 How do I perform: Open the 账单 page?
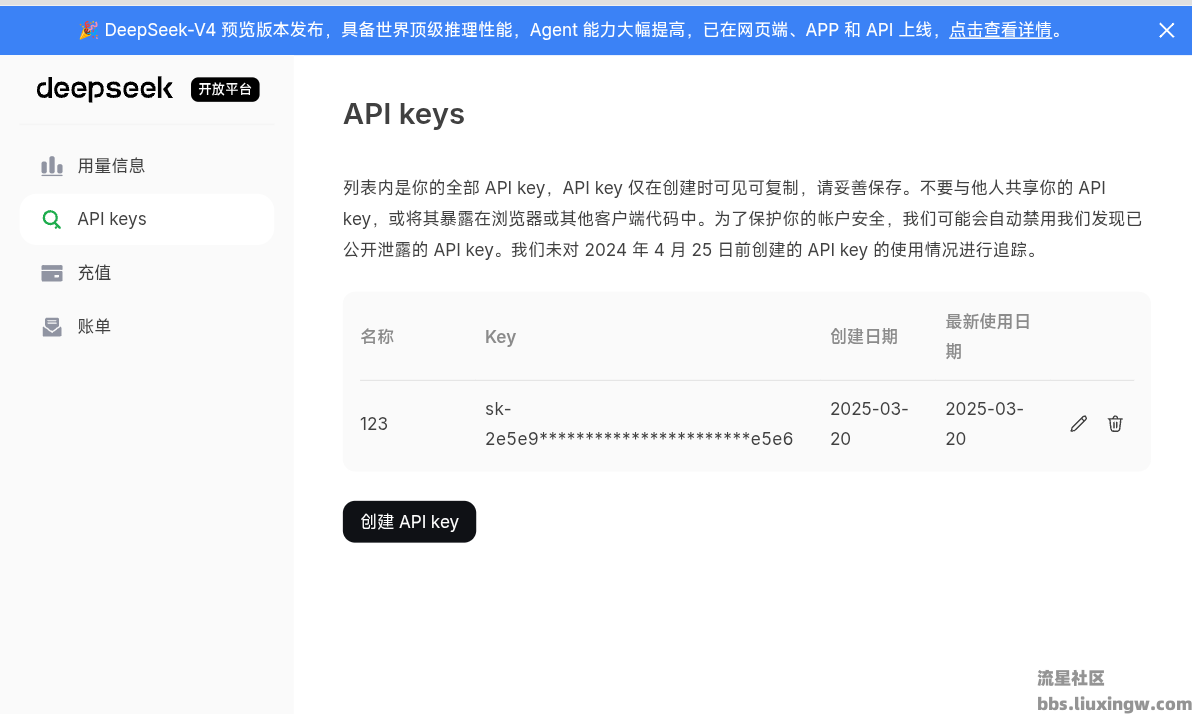[147, 327]
